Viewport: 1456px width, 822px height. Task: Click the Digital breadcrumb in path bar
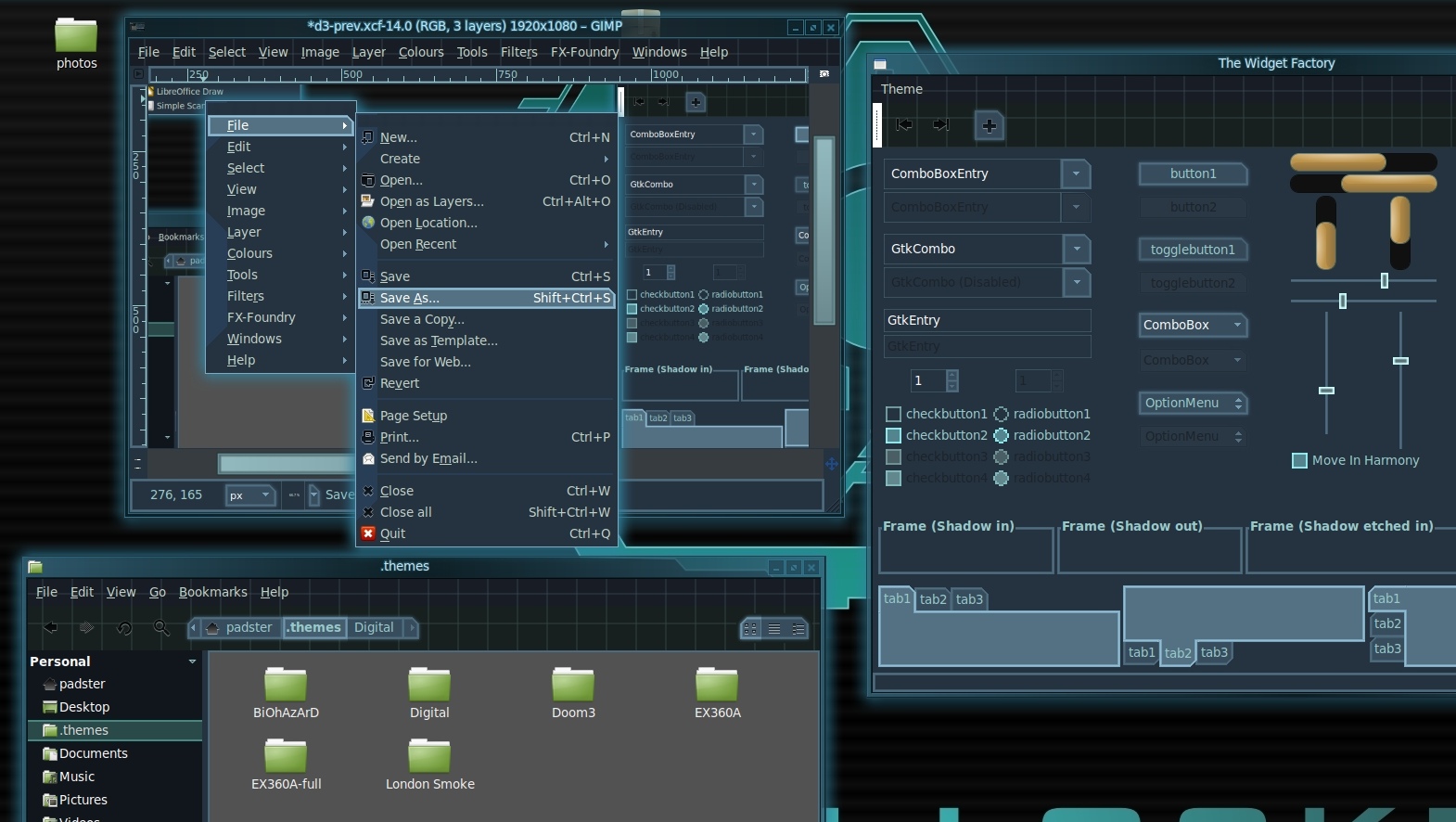374,628
